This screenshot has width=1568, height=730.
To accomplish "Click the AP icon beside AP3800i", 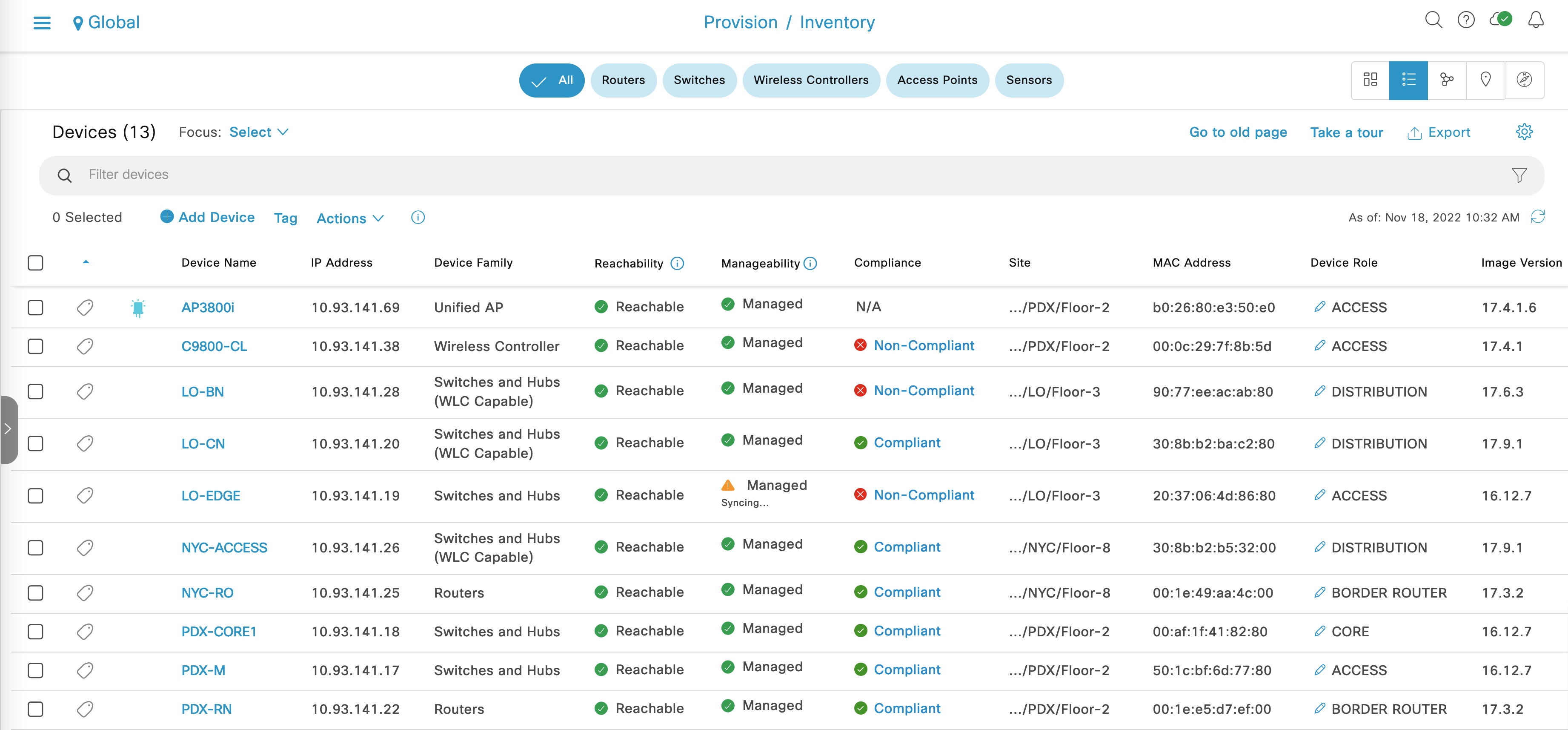I will tap(138, 308).
